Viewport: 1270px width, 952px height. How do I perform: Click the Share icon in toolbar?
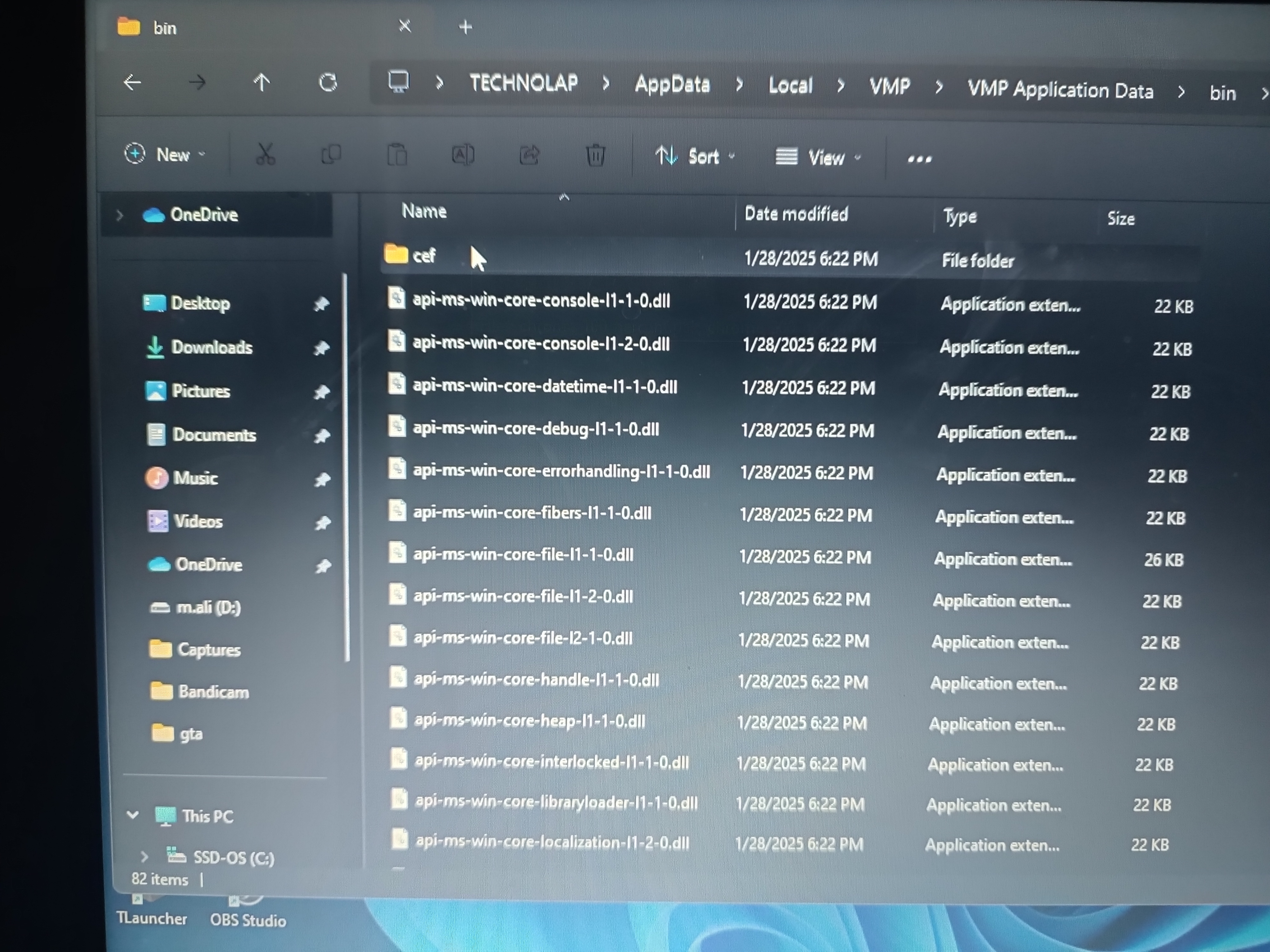click(x=529, y=155)
